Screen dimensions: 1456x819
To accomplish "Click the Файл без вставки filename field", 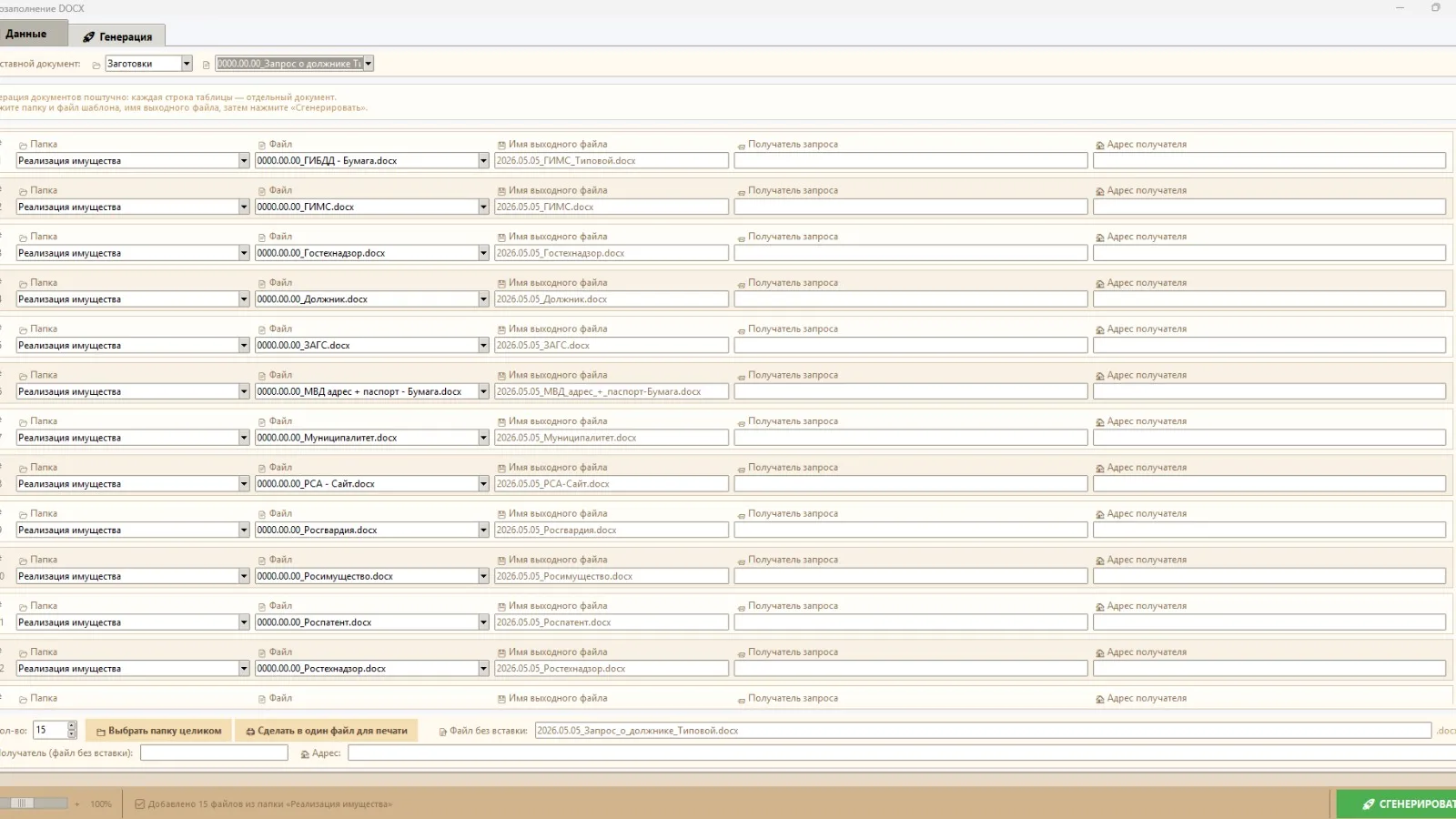I will pyautogui.click(x=983, y=731).
